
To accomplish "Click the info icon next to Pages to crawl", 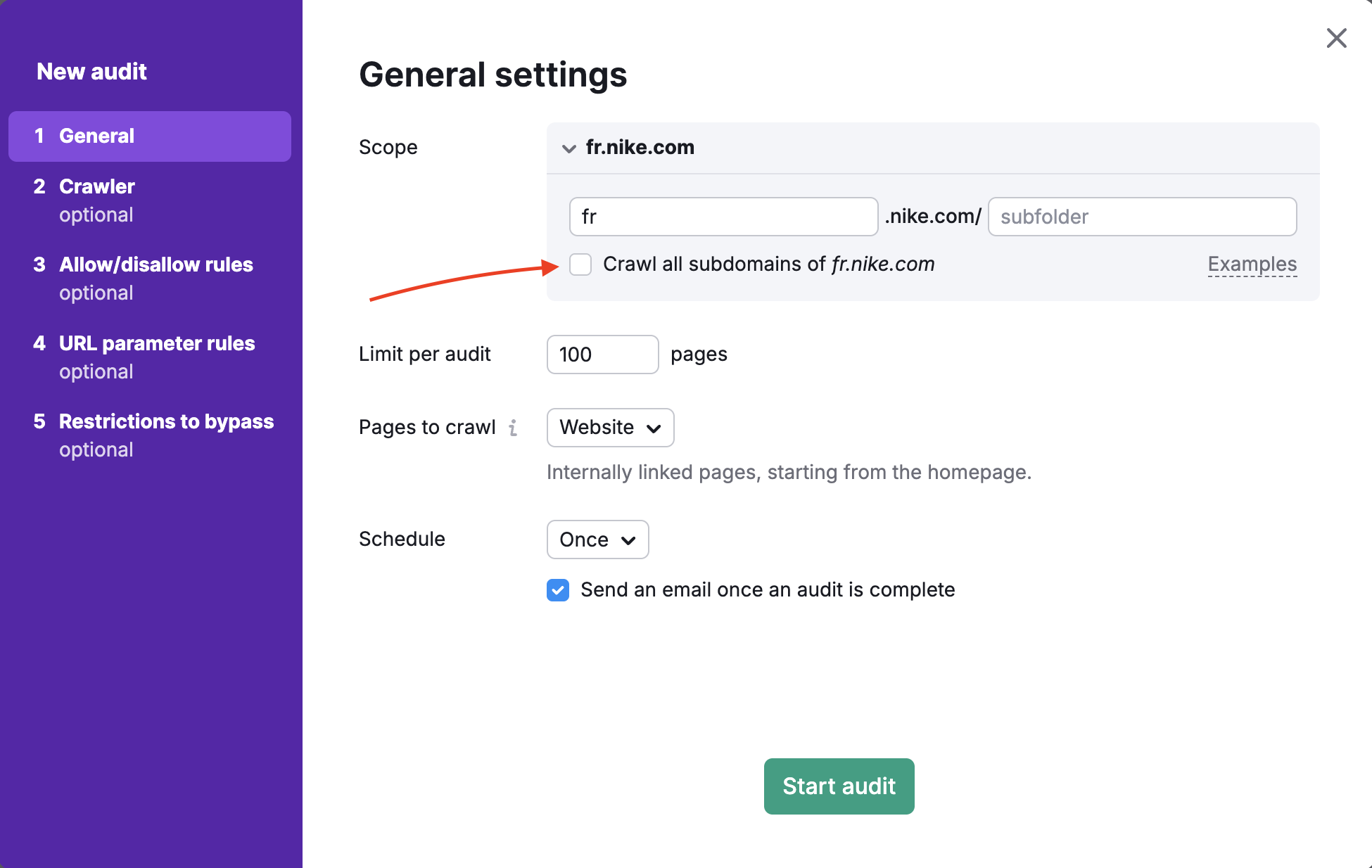I will coord(514,428).
